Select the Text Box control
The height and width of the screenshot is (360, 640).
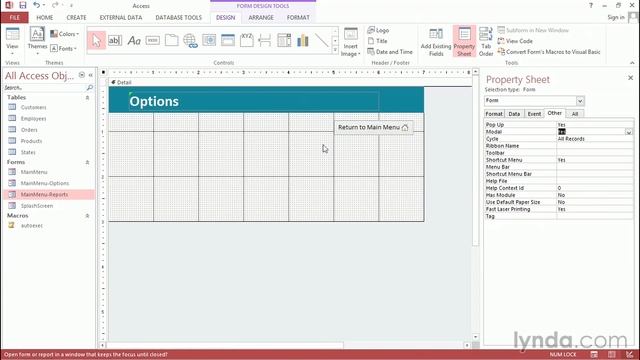[115, 40]
